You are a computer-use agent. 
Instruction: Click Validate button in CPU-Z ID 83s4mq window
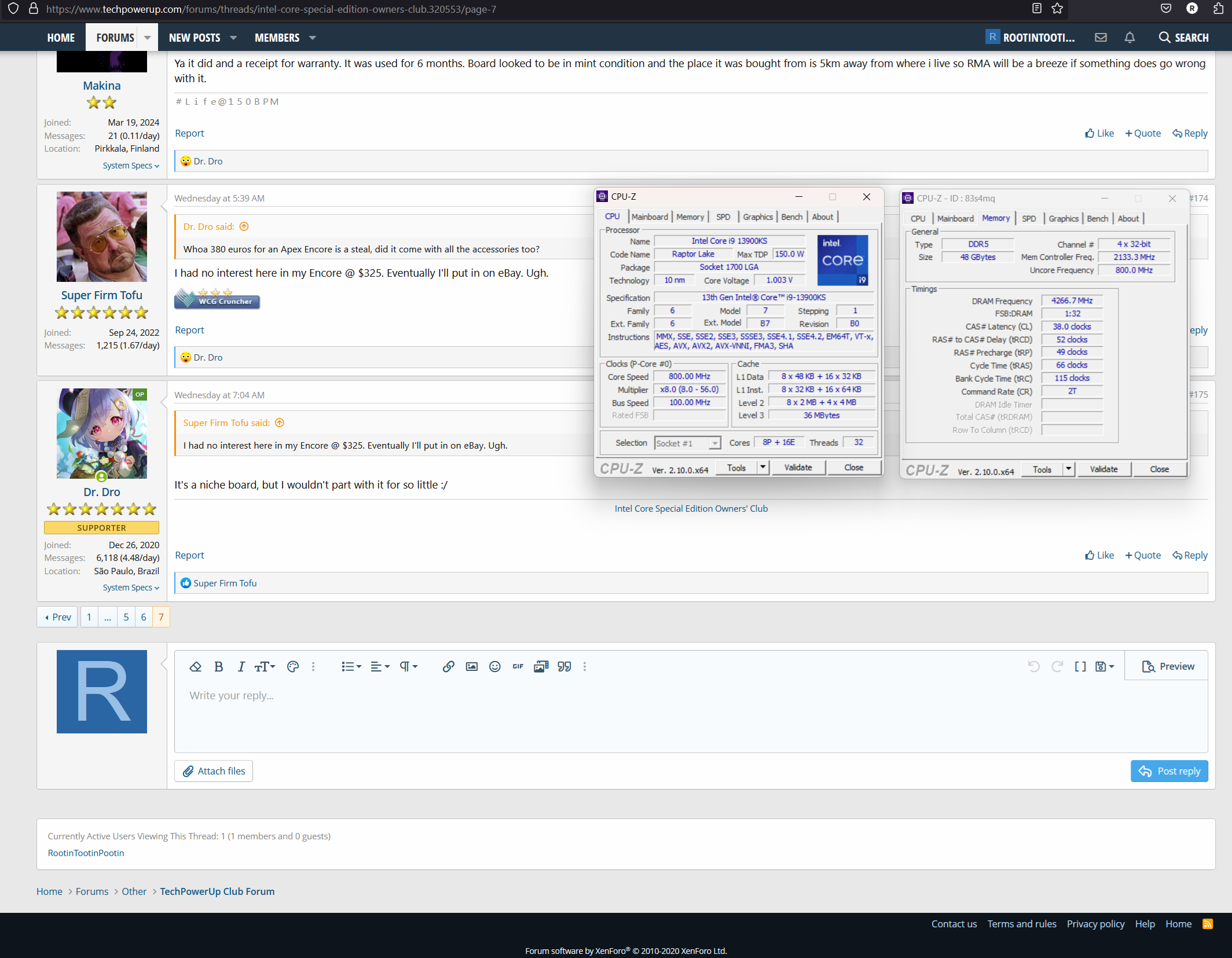[1103, 469]
